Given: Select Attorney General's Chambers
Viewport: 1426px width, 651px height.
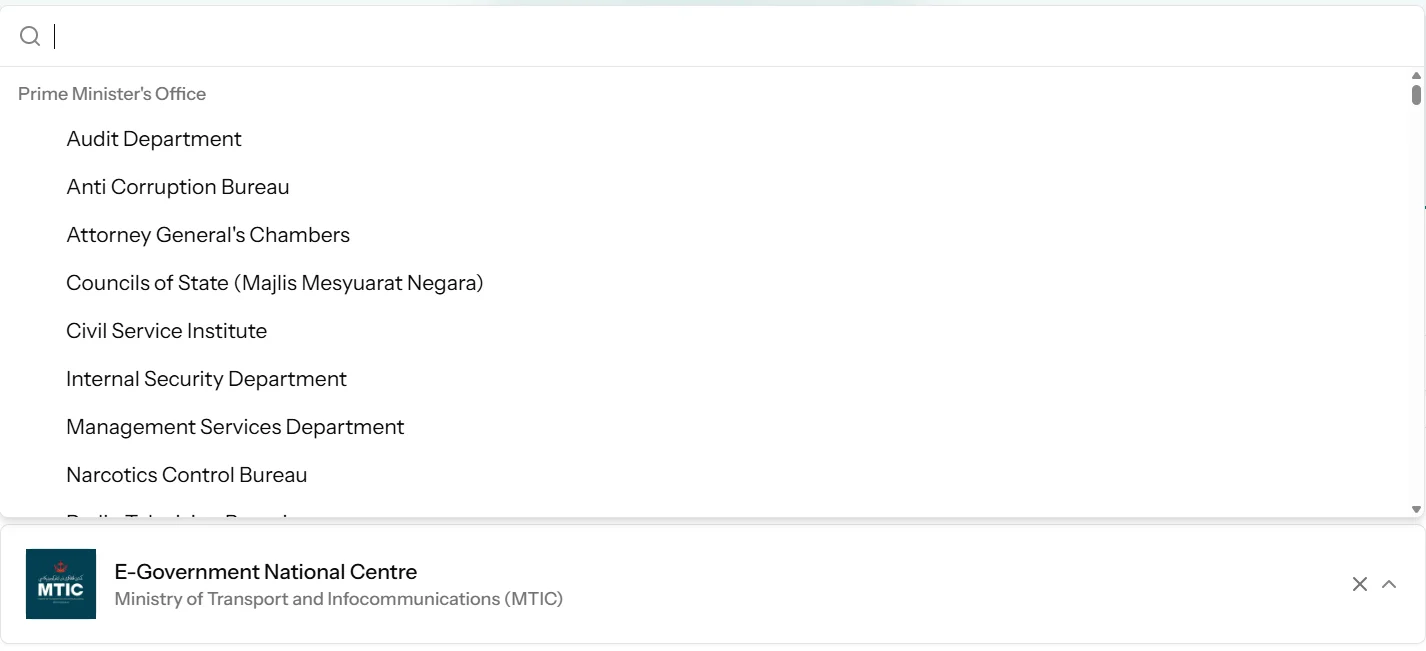Looking at the screenshot, I should click(208, 235).
